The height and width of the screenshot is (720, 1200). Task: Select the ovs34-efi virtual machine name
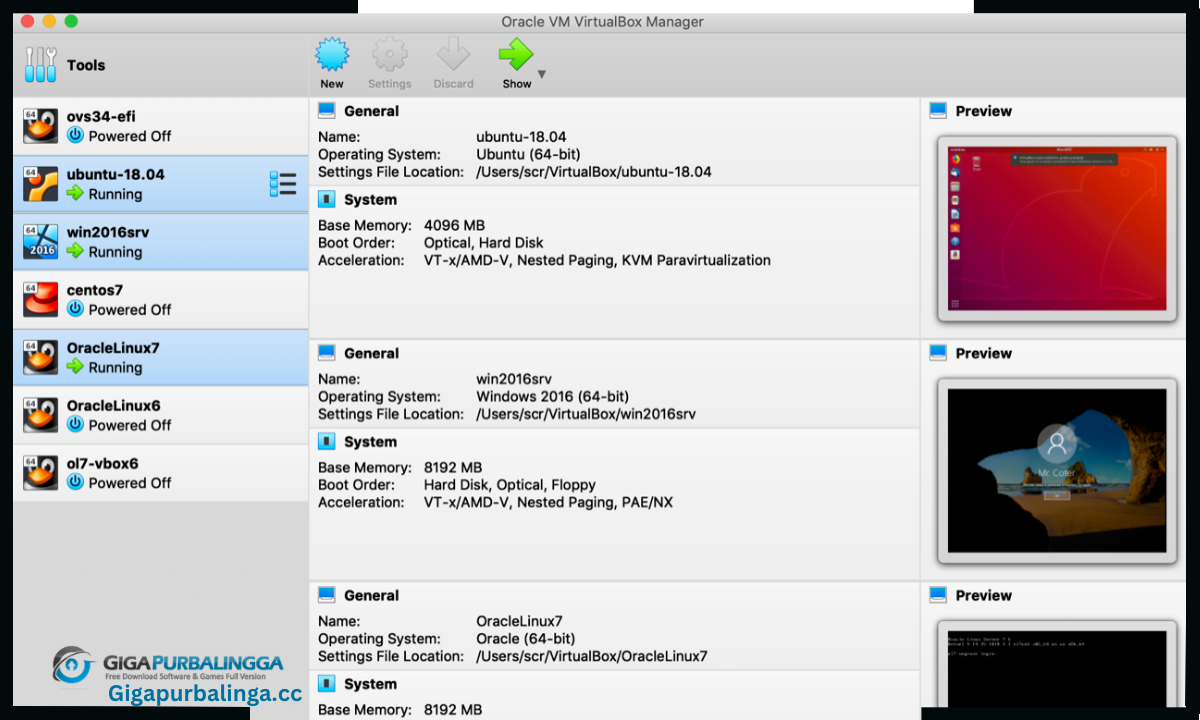coord(101,116)
